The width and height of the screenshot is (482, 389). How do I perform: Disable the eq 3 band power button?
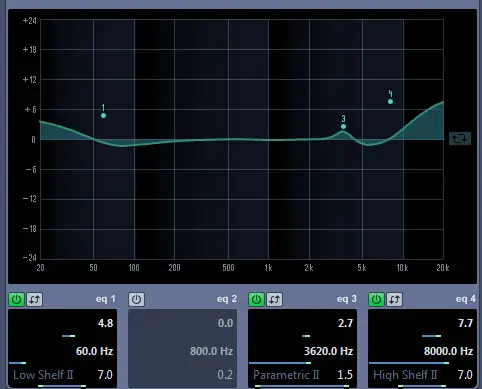point(256,299)
